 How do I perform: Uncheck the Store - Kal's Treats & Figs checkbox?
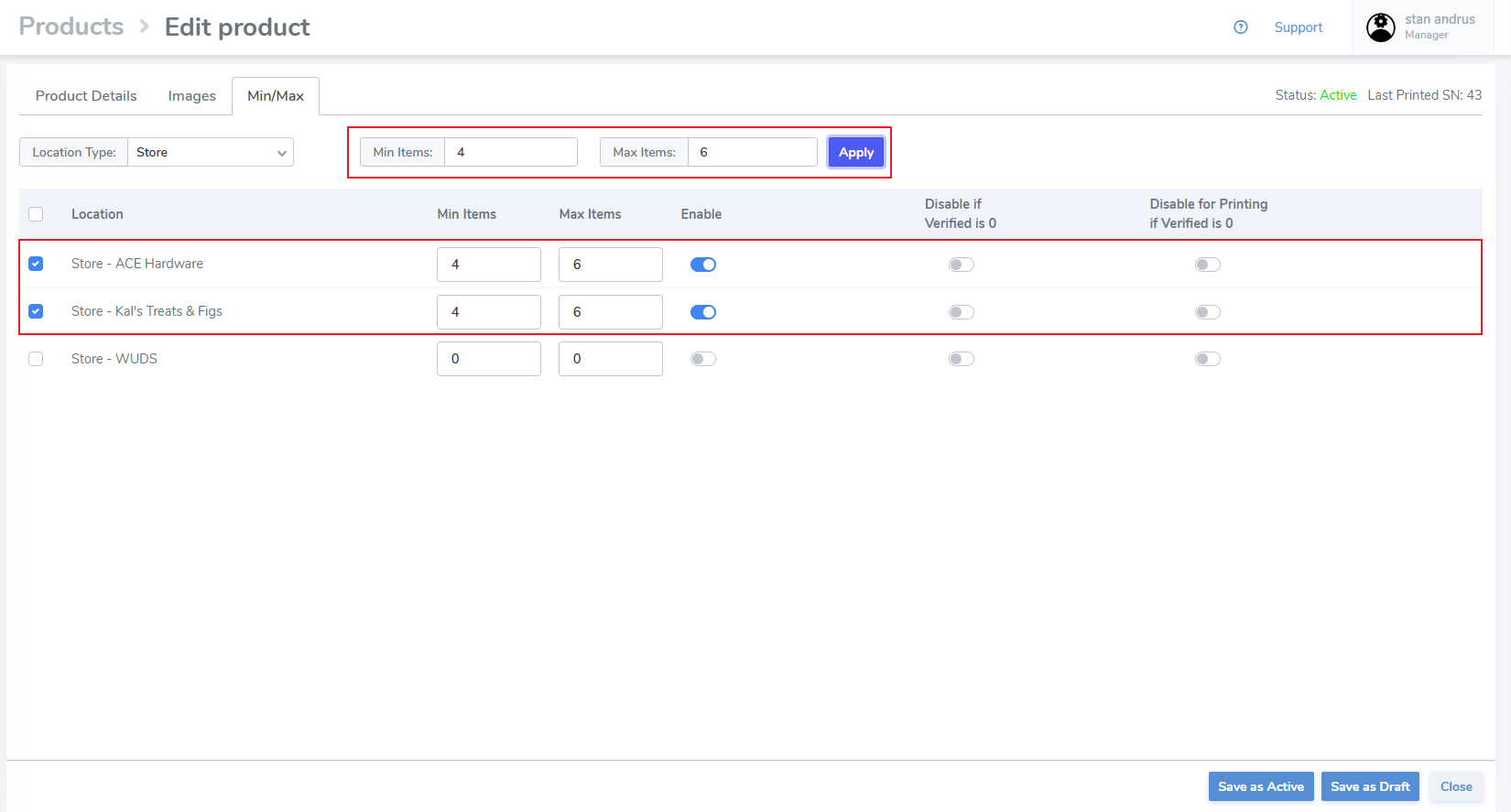click(36, 311)
